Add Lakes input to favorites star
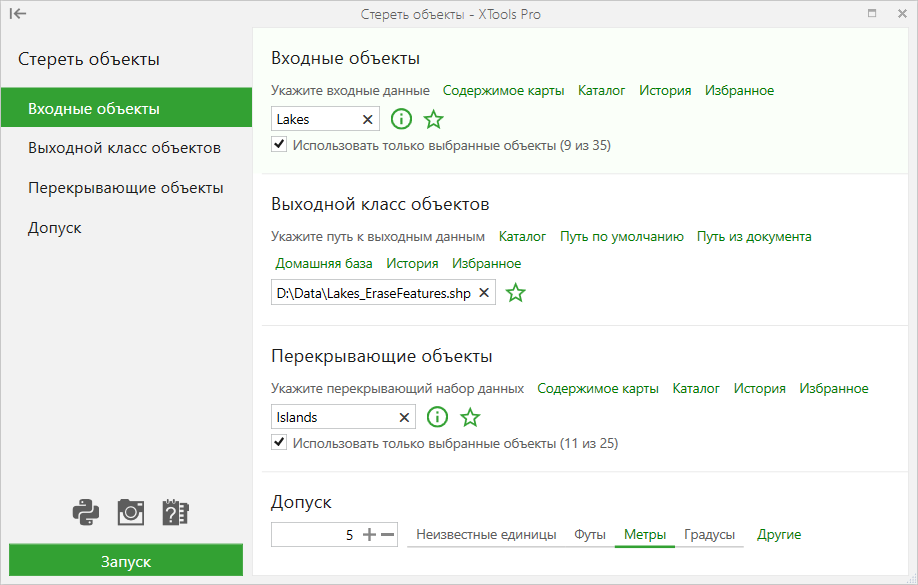This screenshot has width=918, height=585. [433, 119]
